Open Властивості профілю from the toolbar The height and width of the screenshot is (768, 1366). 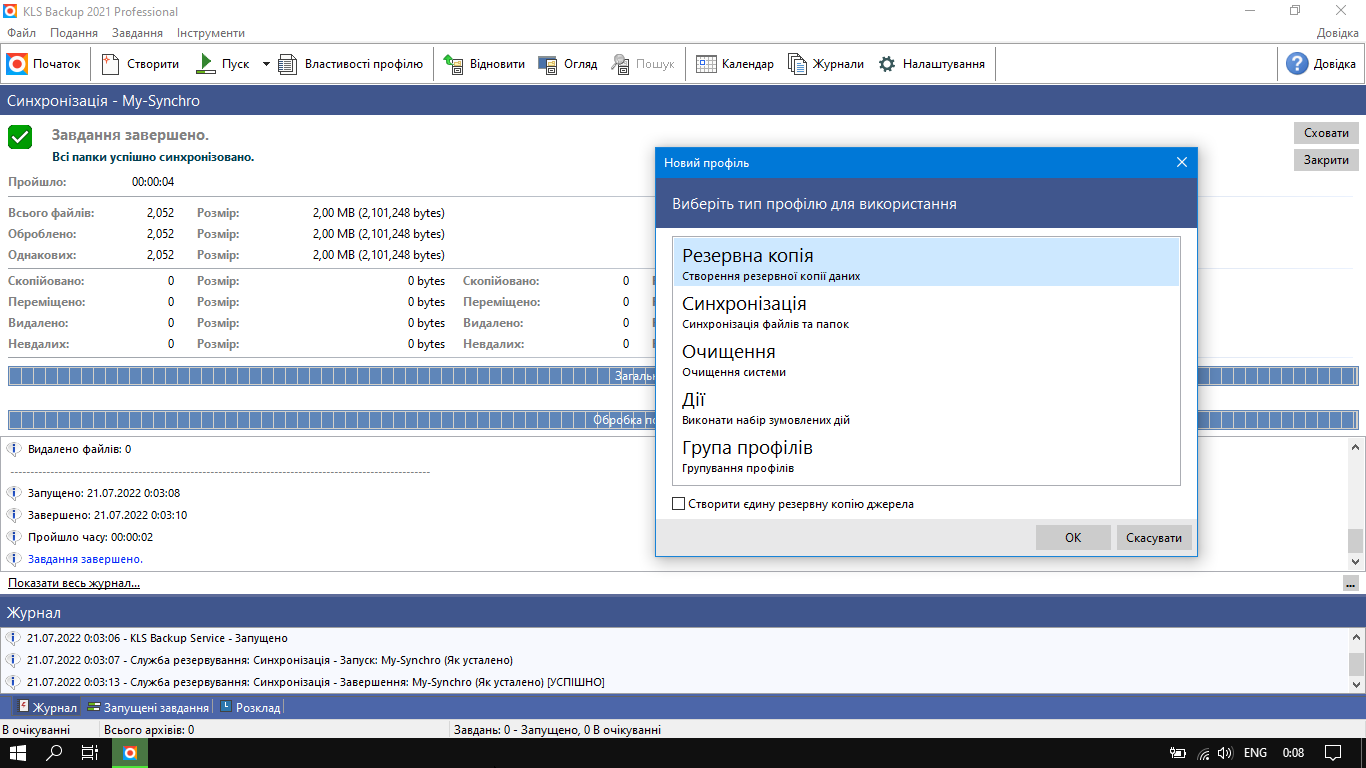351,64
